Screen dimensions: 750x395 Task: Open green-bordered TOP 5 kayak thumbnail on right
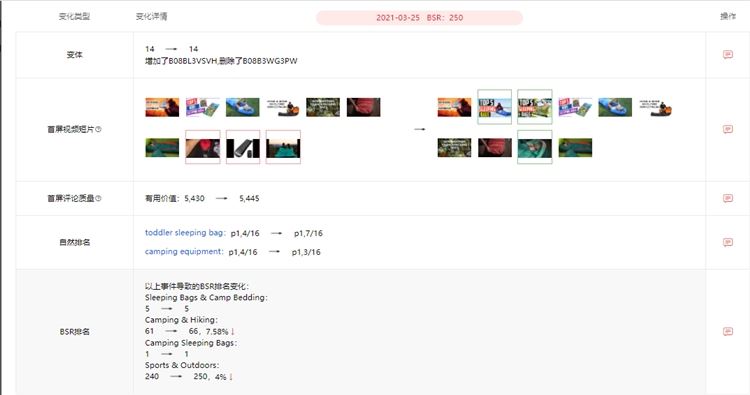pos(495,107)
